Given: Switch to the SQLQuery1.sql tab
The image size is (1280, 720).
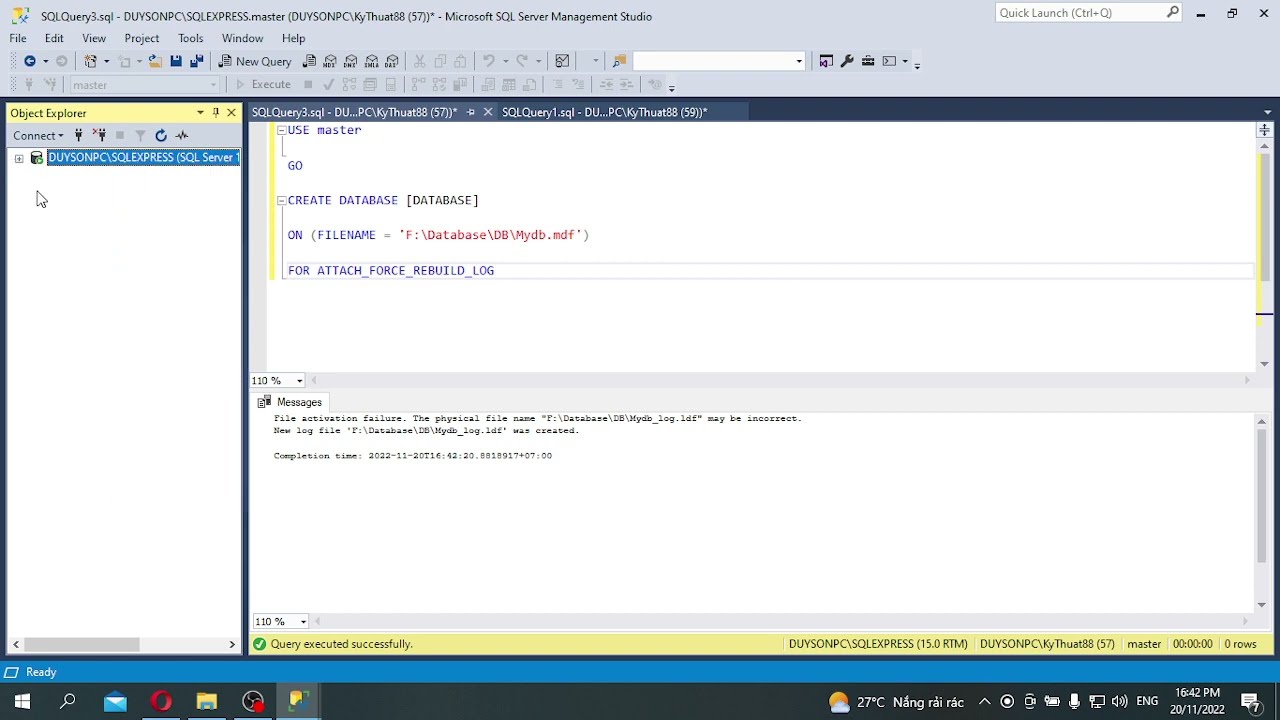Looking at the screenshot, I should coord(604,112).
